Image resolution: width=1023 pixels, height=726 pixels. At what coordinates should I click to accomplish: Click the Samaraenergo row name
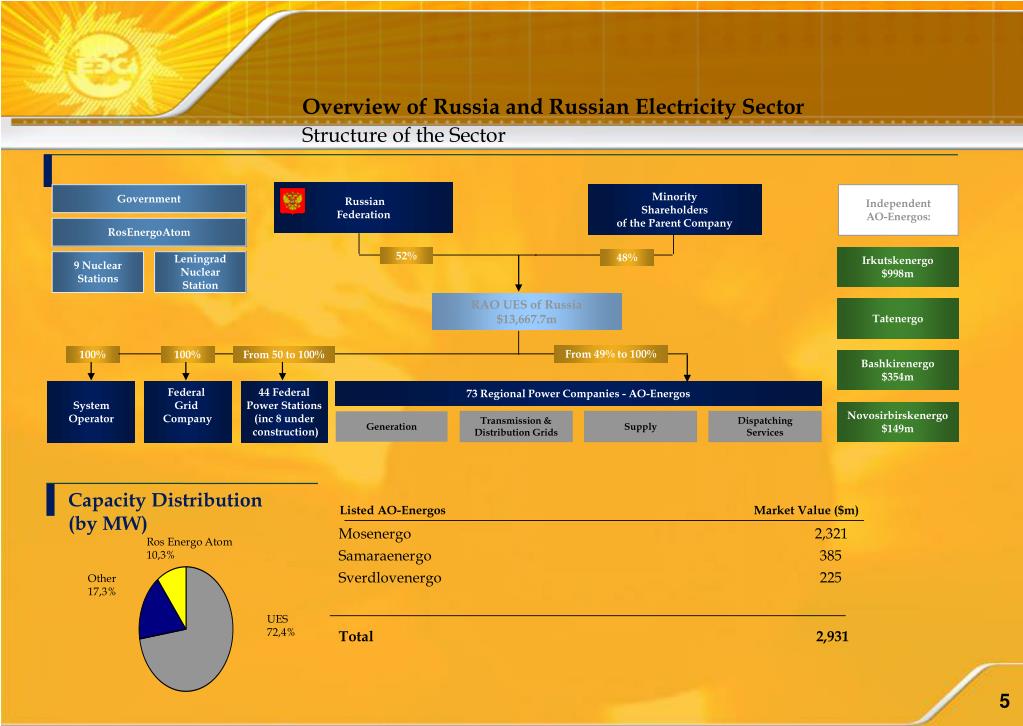[384, 556]
